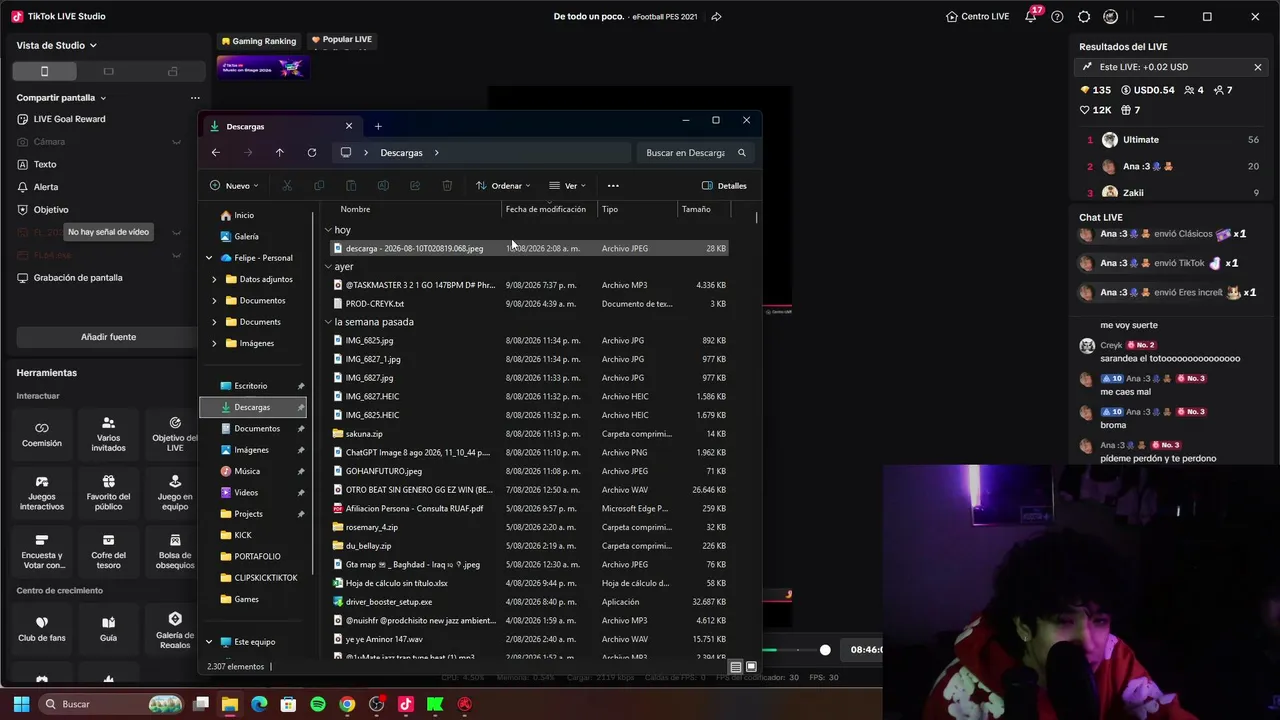Viewport: 1280px width, 720px height.
Task: Click the Buscar en Descargas search field
Action: [x=695, y=153]
